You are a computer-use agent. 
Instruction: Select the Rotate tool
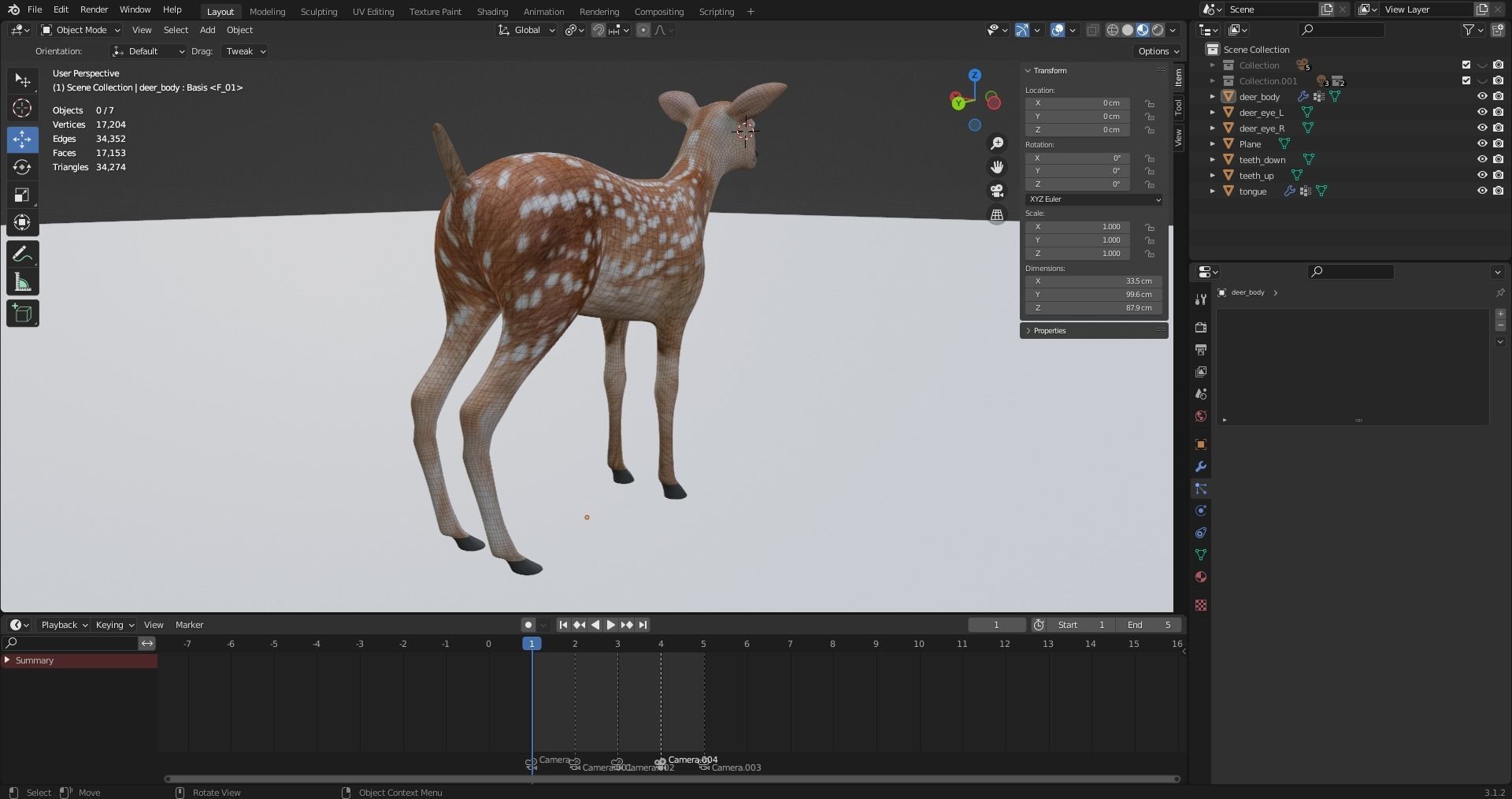[x=22, y=167]
